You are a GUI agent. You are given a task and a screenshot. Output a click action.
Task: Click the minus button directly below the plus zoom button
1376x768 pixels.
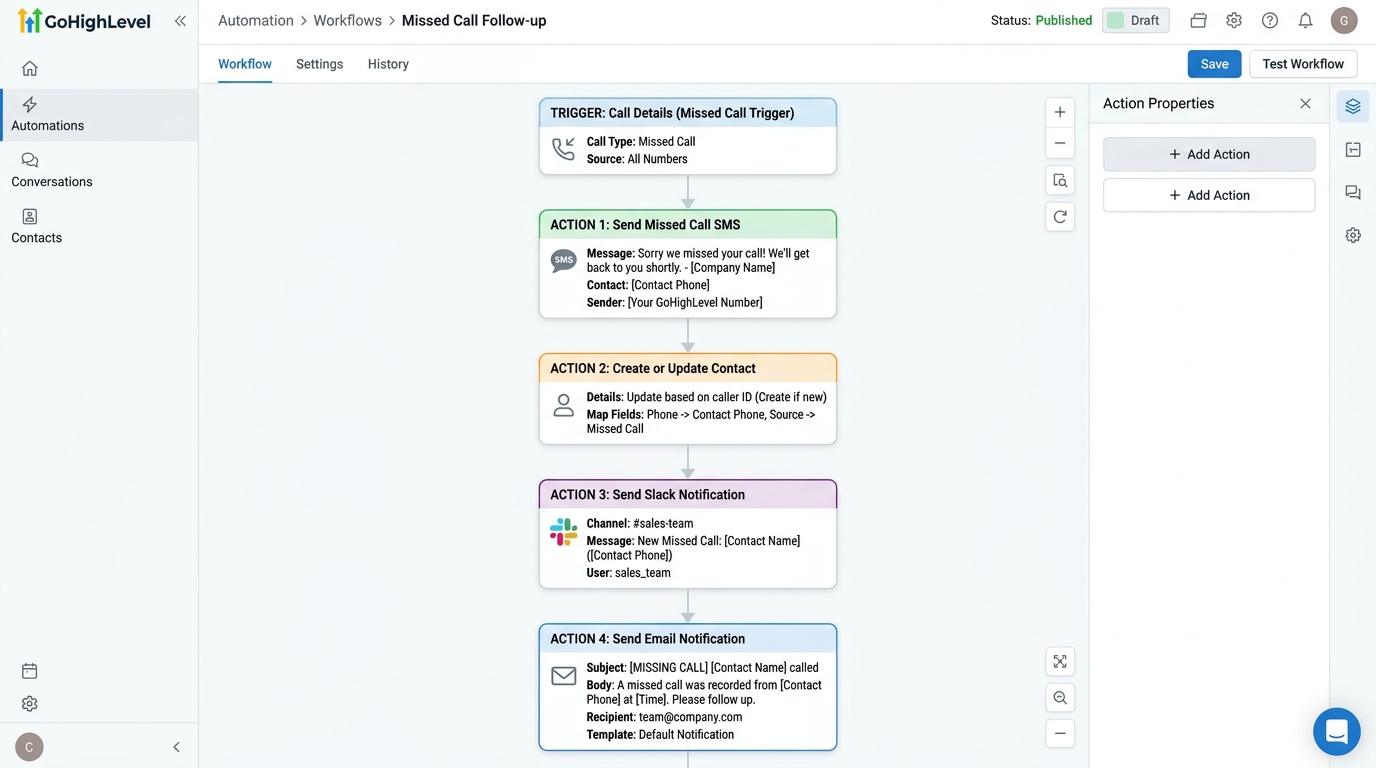click(1060, 143)
